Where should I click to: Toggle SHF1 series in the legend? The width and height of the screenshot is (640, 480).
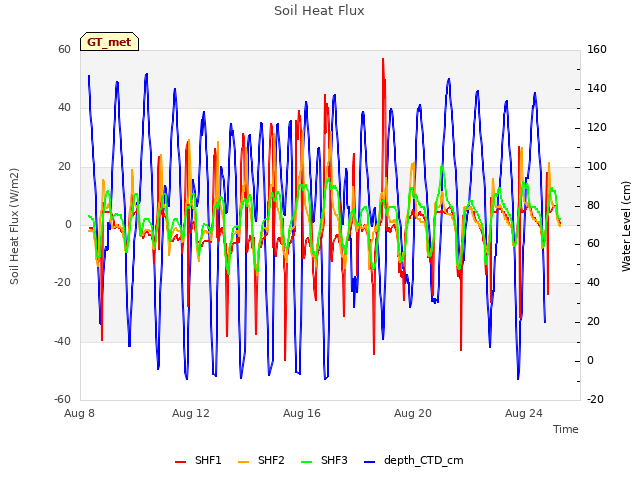coord(198,460)
